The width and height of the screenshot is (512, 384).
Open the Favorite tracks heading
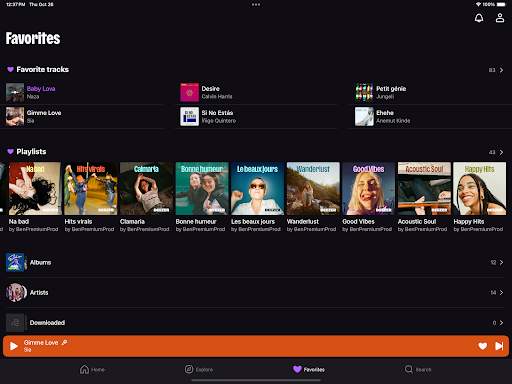(43, 69)
